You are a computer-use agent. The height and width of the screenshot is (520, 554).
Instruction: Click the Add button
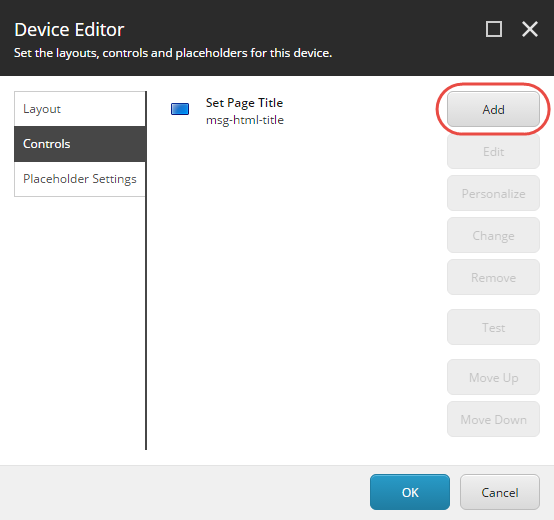point(493,109)
